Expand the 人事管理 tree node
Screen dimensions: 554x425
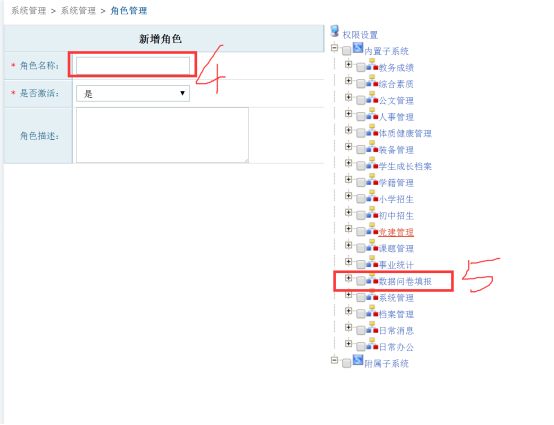click(x=348, y=113)
